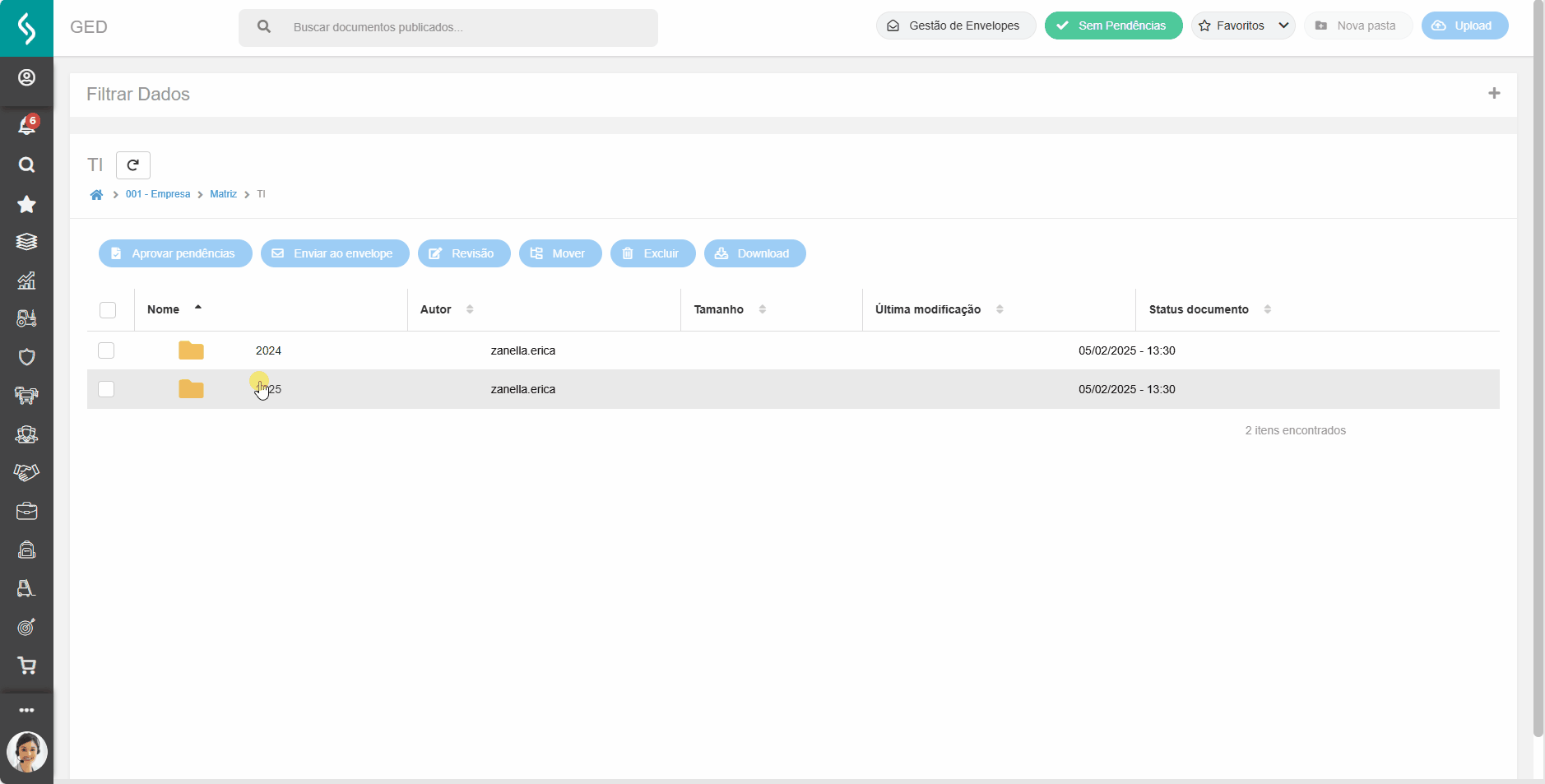
Task: Go to home via breadcrumb house icon
Action: 96,194
